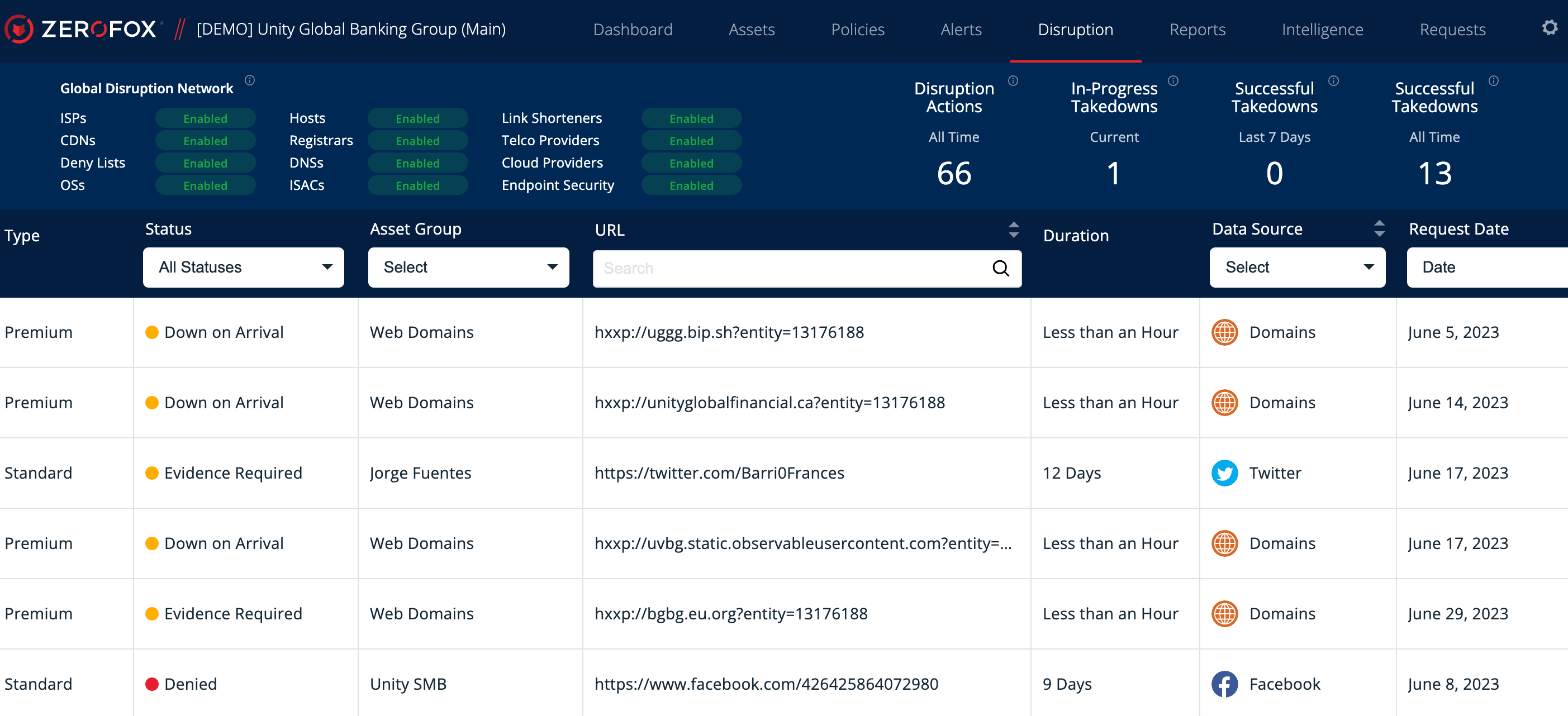
Task: Toggle the ISPs Enabled pill
Action: pyautogui.click(x=205, y=118)
